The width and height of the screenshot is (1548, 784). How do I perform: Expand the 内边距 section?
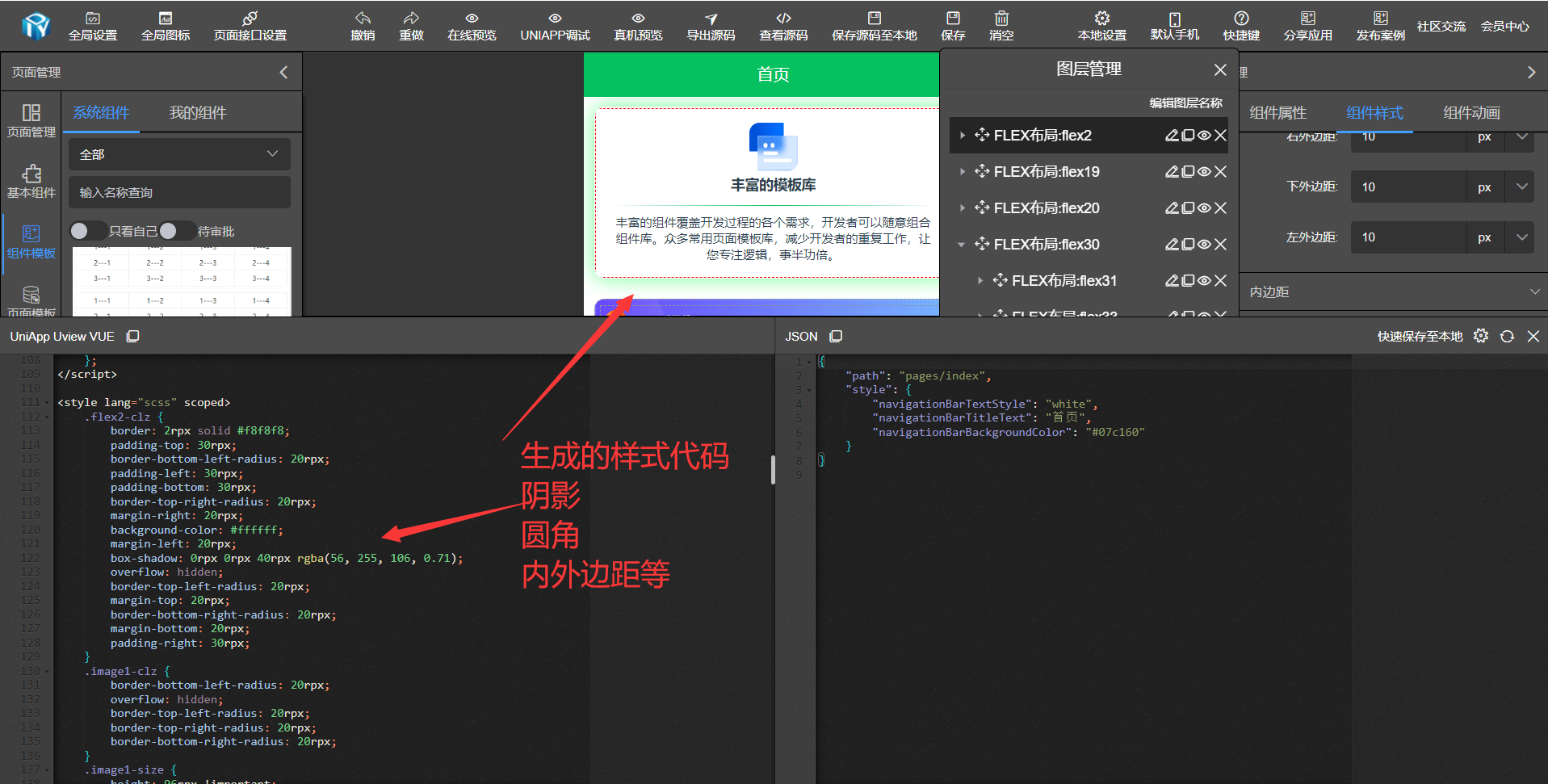pyautogui.click(x=1393, y=291)
